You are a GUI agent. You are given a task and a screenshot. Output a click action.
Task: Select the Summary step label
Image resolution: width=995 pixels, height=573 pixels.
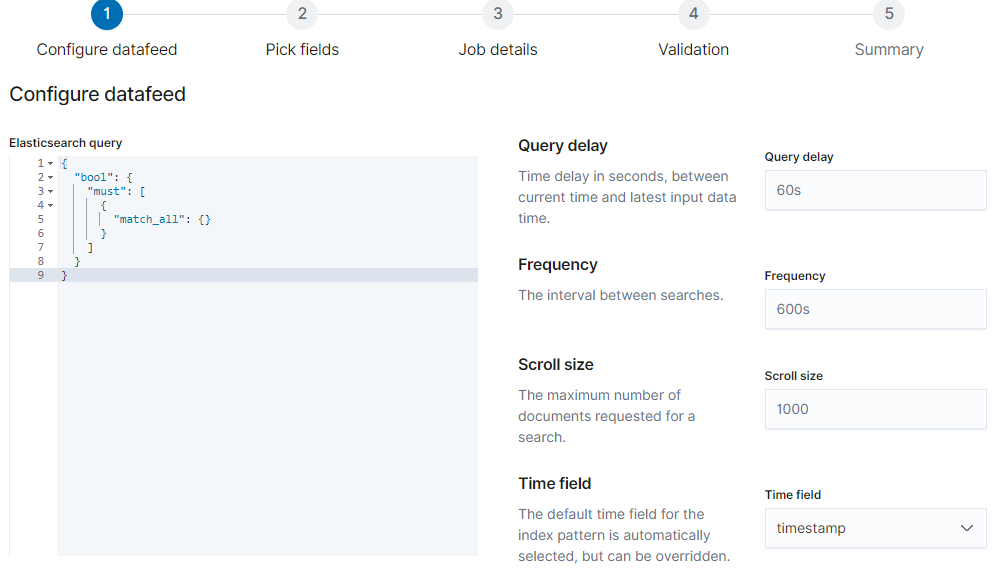coord(889,49)
